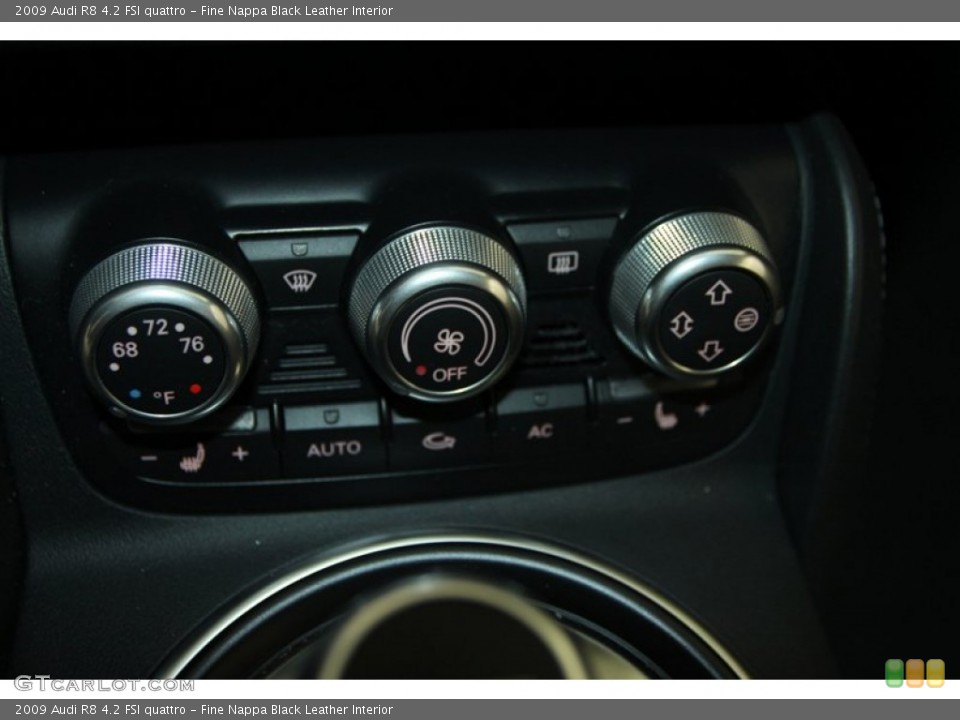Image resolution: width=960 pixels, height=720 pixels.
Task: Click the 76 temperature marking
Action: pos(192,345)
